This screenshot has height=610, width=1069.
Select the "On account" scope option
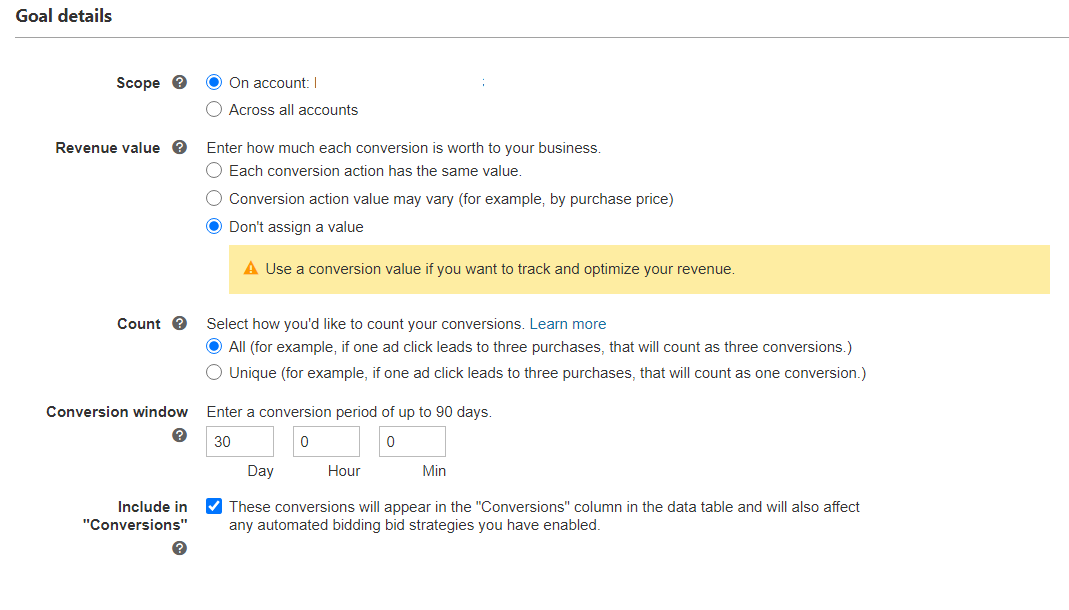coord(213,82)
